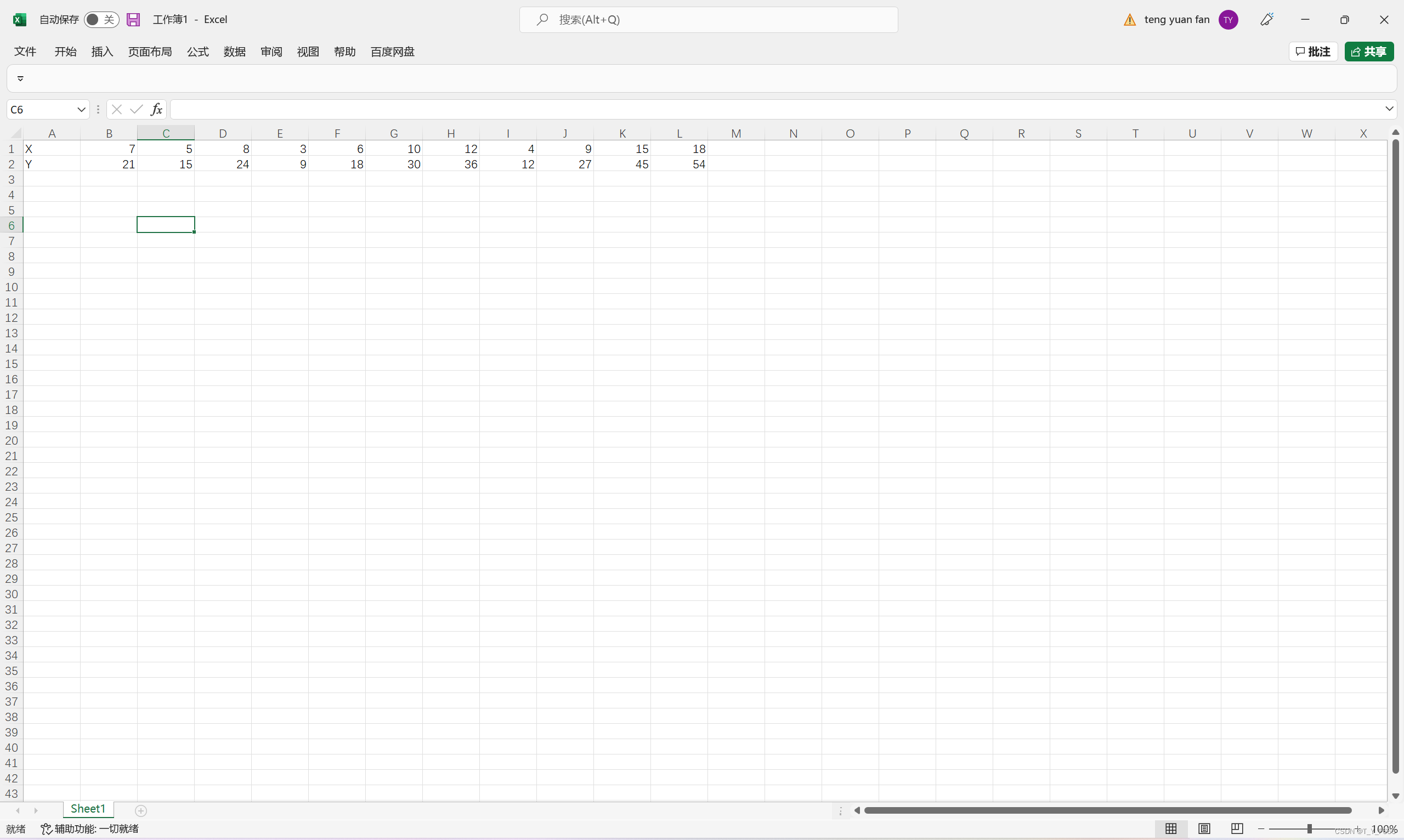Viewport: 1404px width, 840px height.
Task: Open the 插入 tab
Action: [102, 52]
